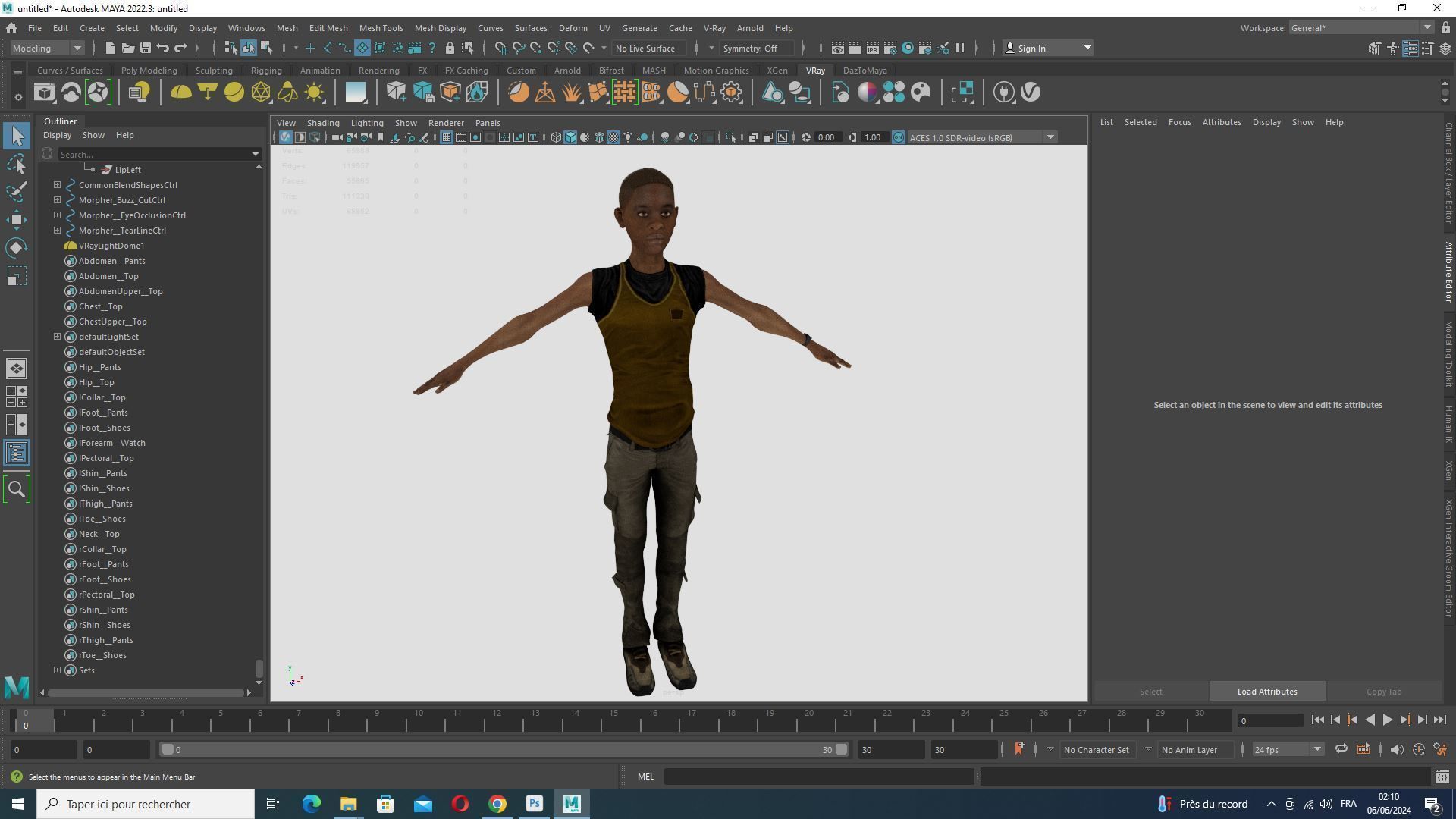Switch to the Rigging shelf tab
Viewport: 1456px width, 819px height.
pyautogui.click(x=266, y=71)
